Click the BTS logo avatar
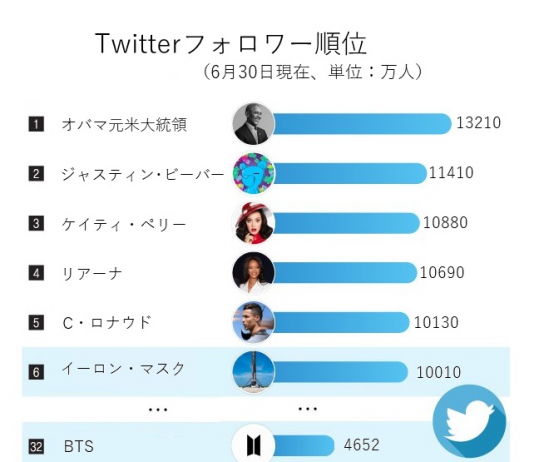The height and width of the screenshot is (462, 534). tap(253, 445)
